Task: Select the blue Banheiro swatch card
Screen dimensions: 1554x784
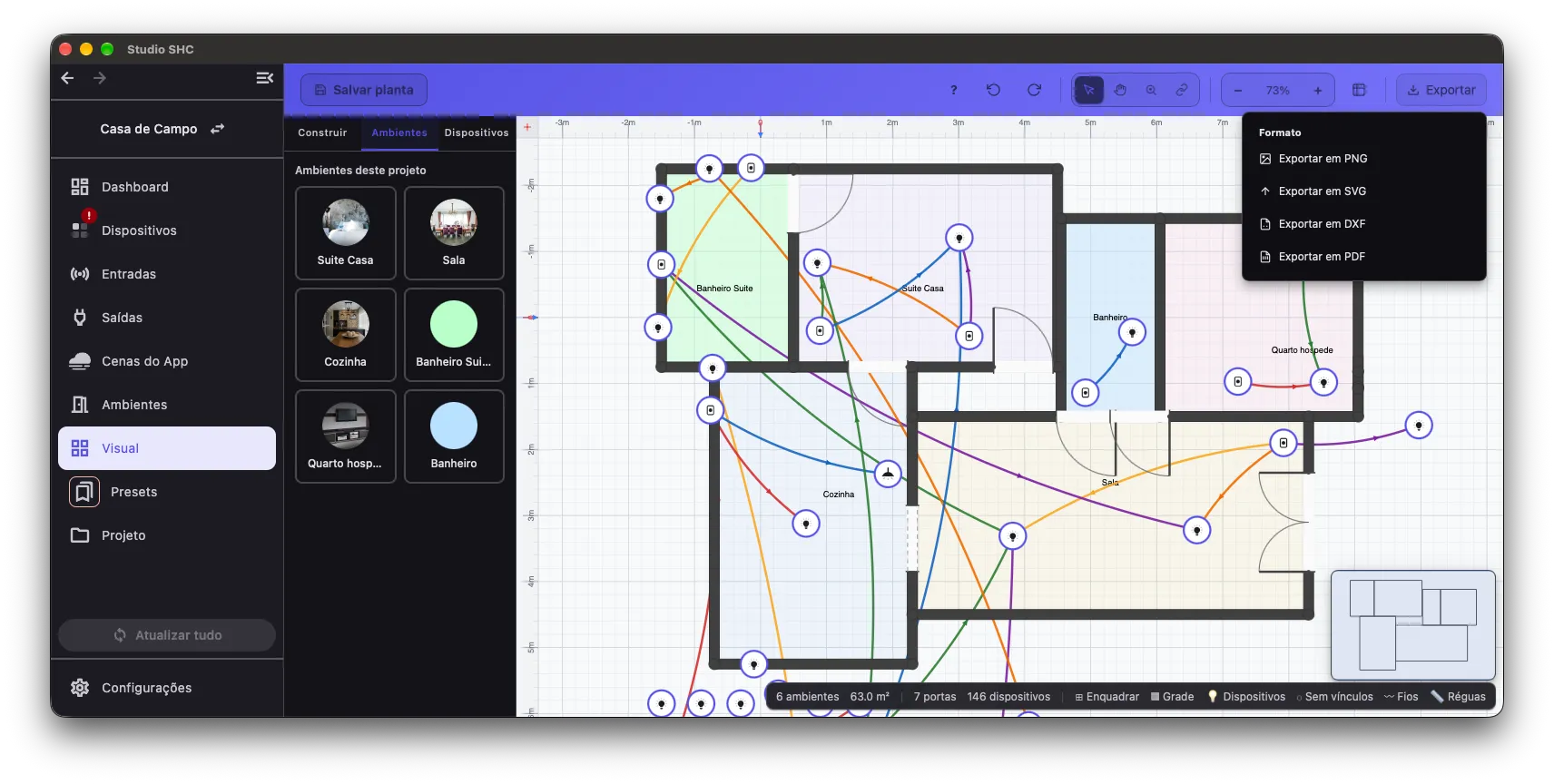Action: 454,436
